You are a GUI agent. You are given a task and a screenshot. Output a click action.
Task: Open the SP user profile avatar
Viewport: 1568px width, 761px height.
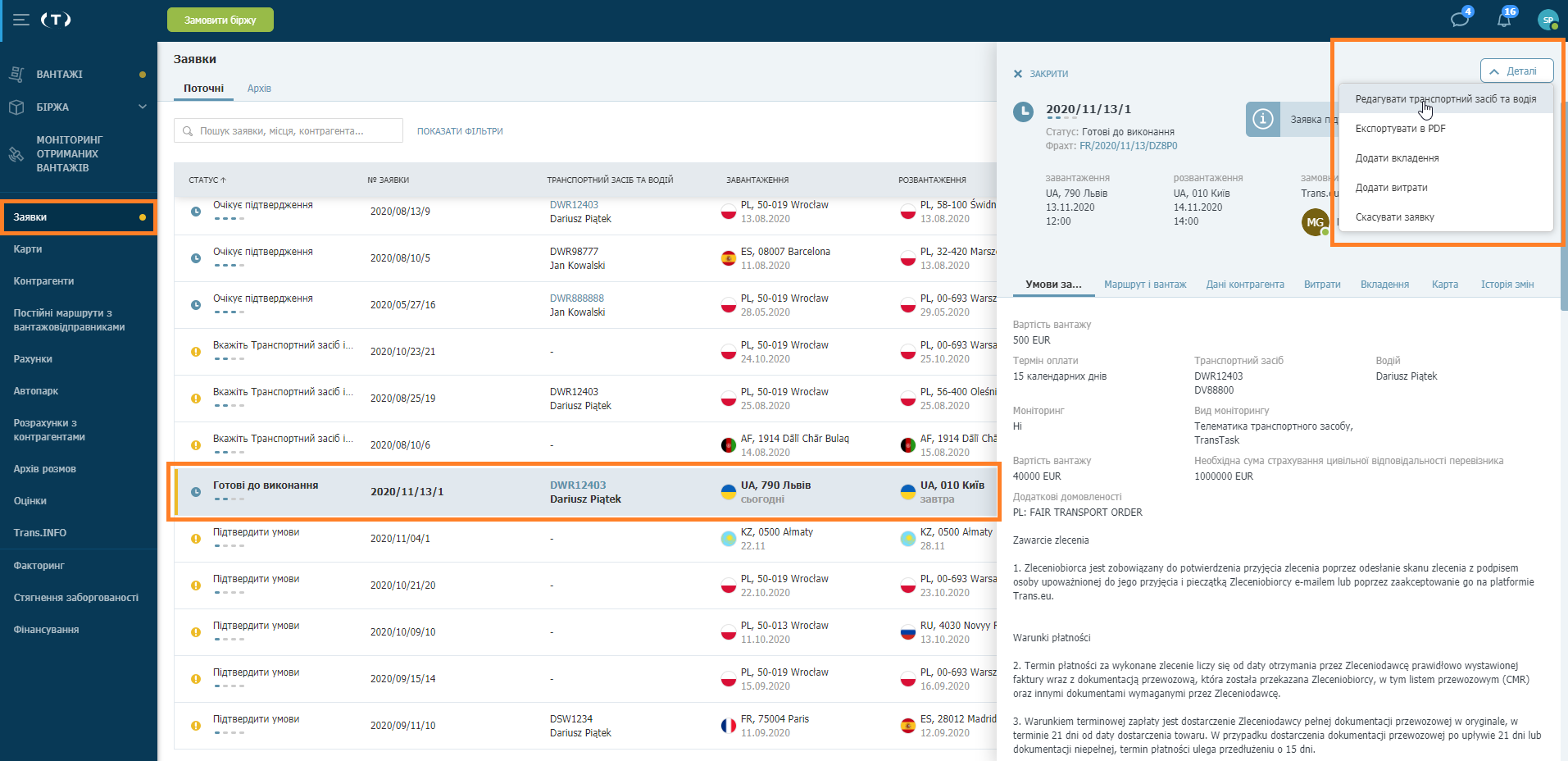tap(1548, 20)
